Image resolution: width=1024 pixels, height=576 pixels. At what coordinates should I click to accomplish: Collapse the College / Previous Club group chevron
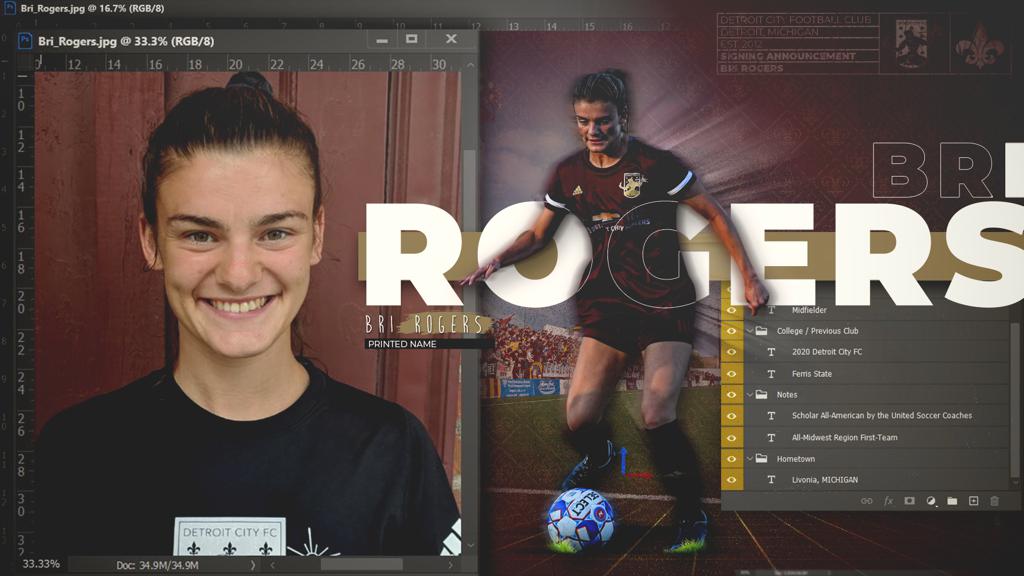click(750, 331)
